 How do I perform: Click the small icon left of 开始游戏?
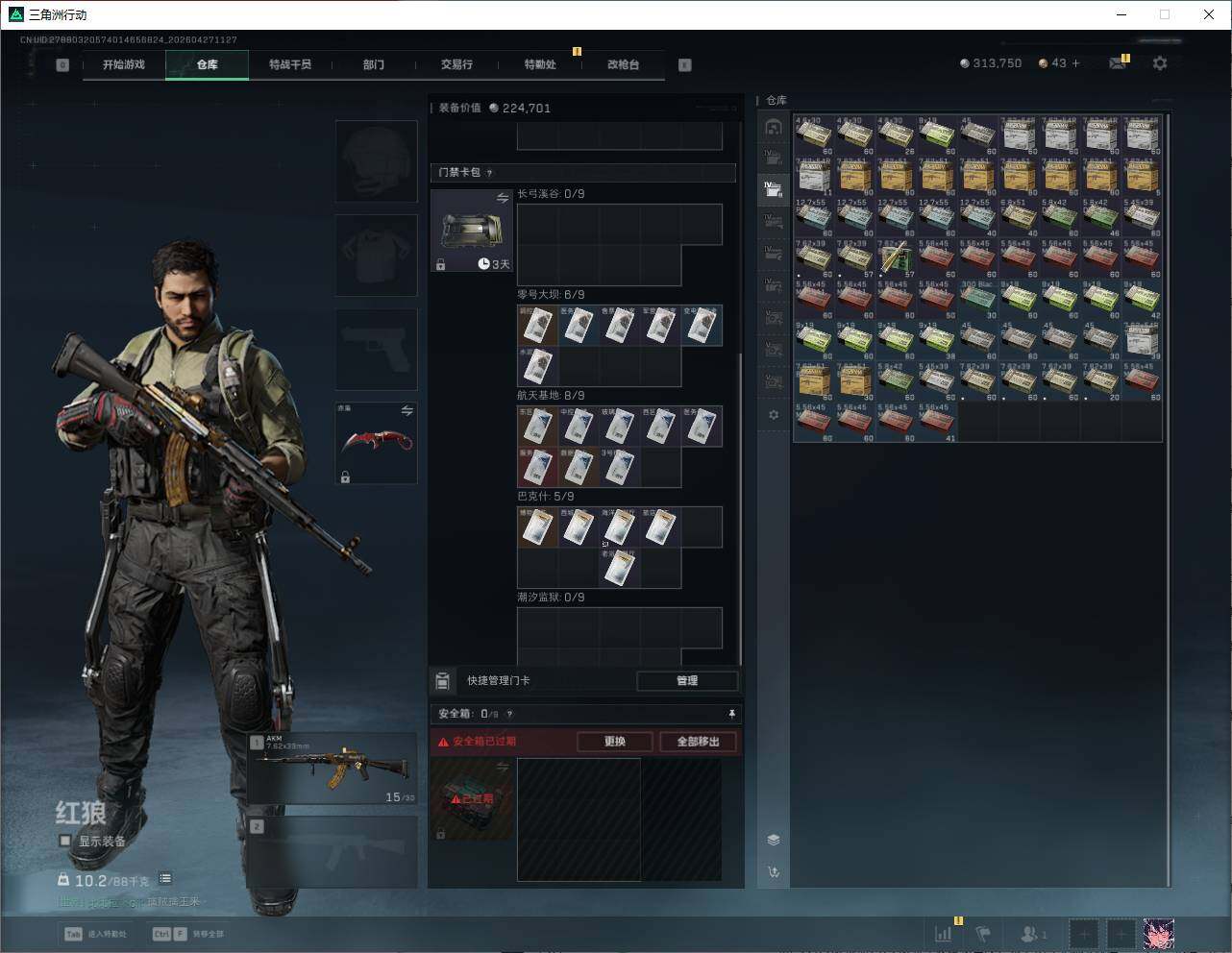click(x=62, y=65)
